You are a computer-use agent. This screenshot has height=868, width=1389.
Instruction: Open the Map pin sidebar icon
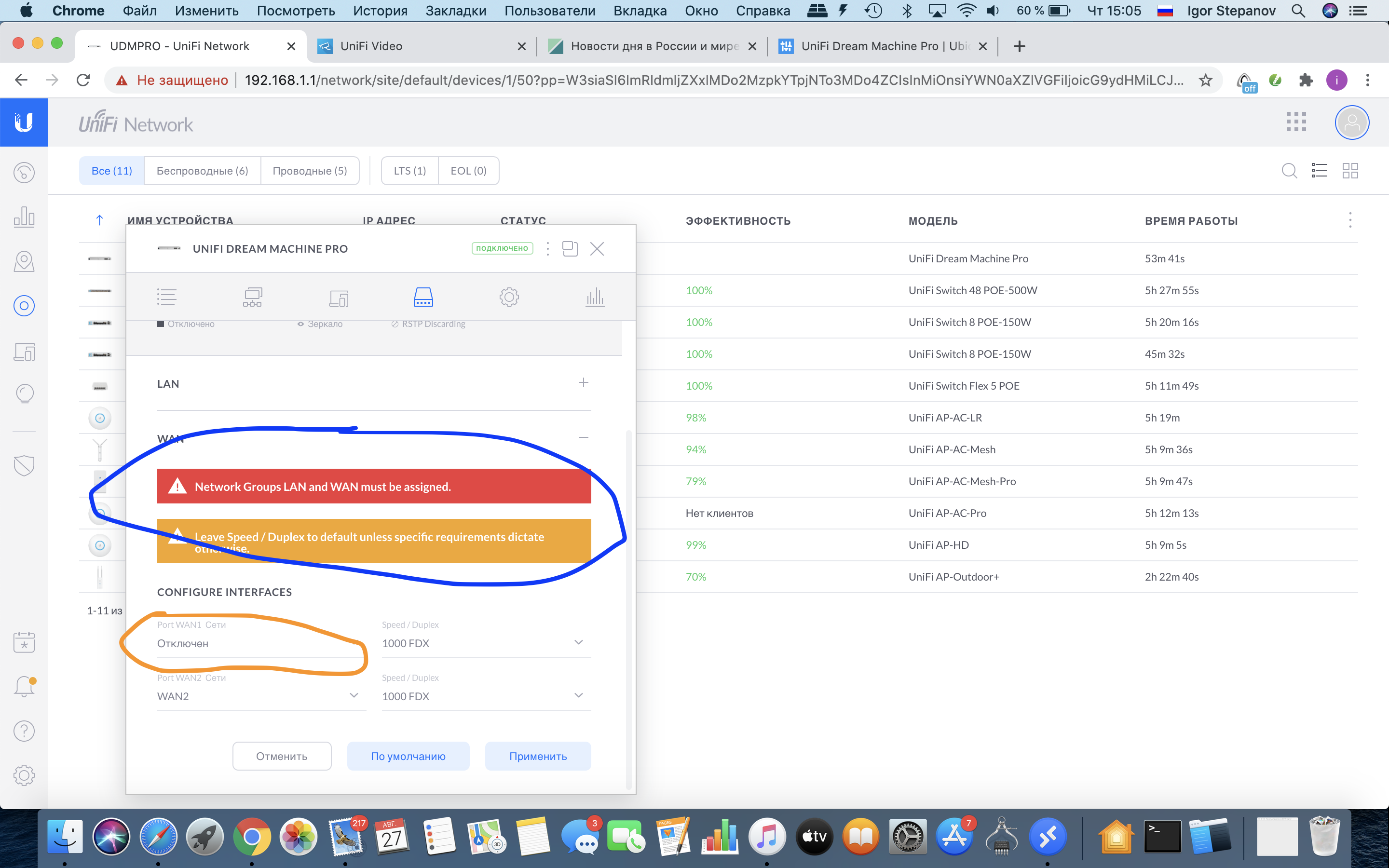[x=24, y=261]
